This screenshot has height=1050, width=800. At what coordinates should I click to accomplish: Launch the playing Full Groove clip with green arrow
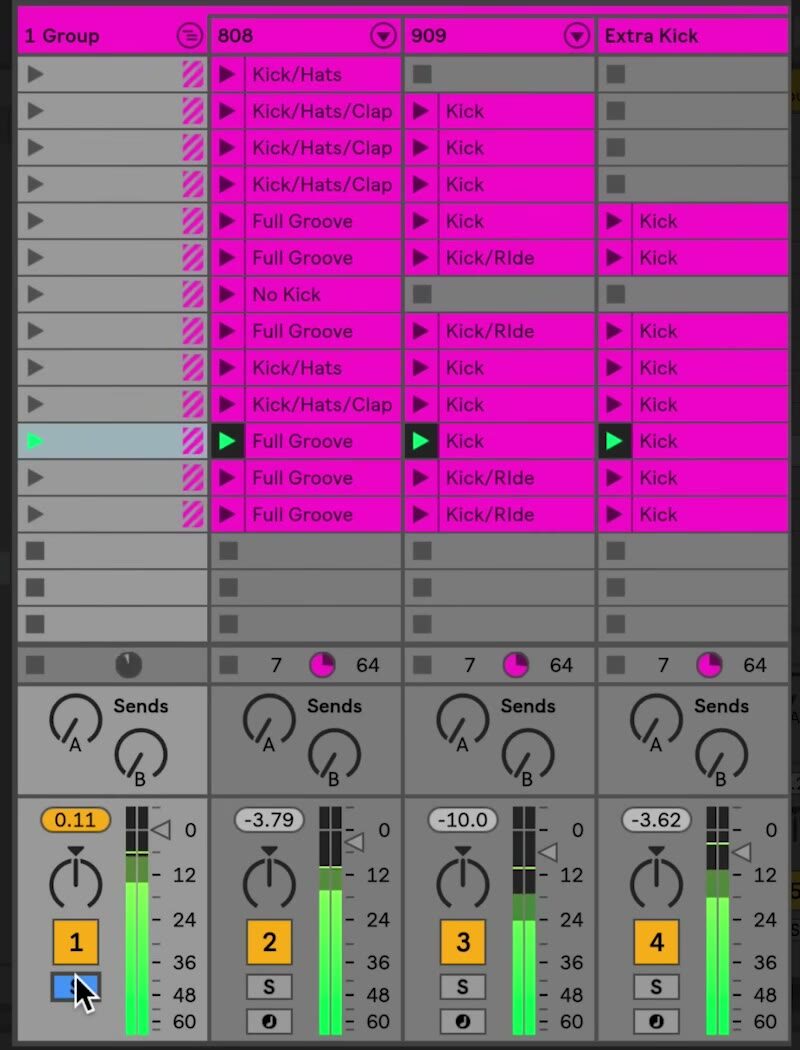coord(228,441)
